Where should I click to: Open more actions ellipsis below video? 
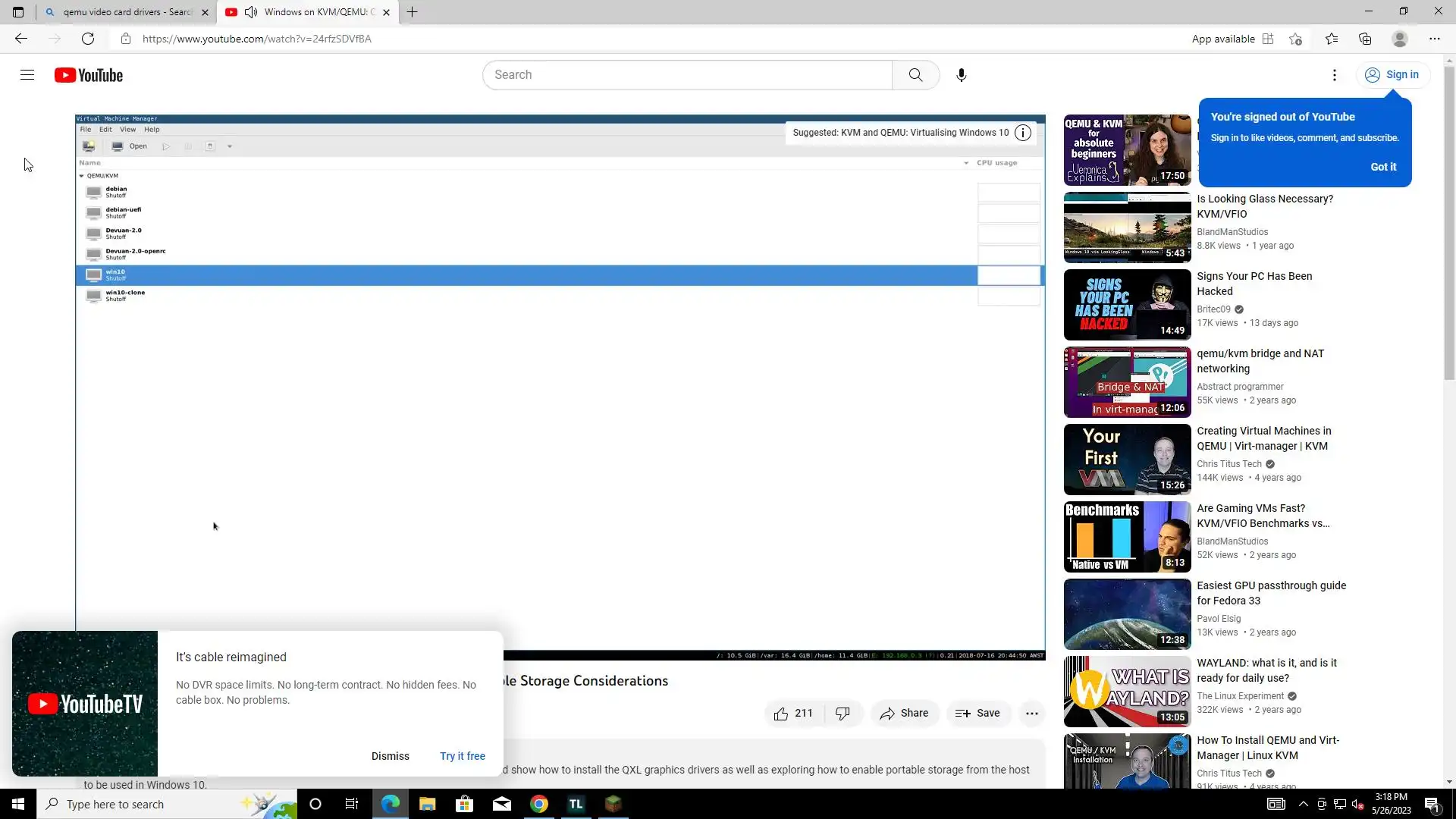click(x=1031, y=714)
